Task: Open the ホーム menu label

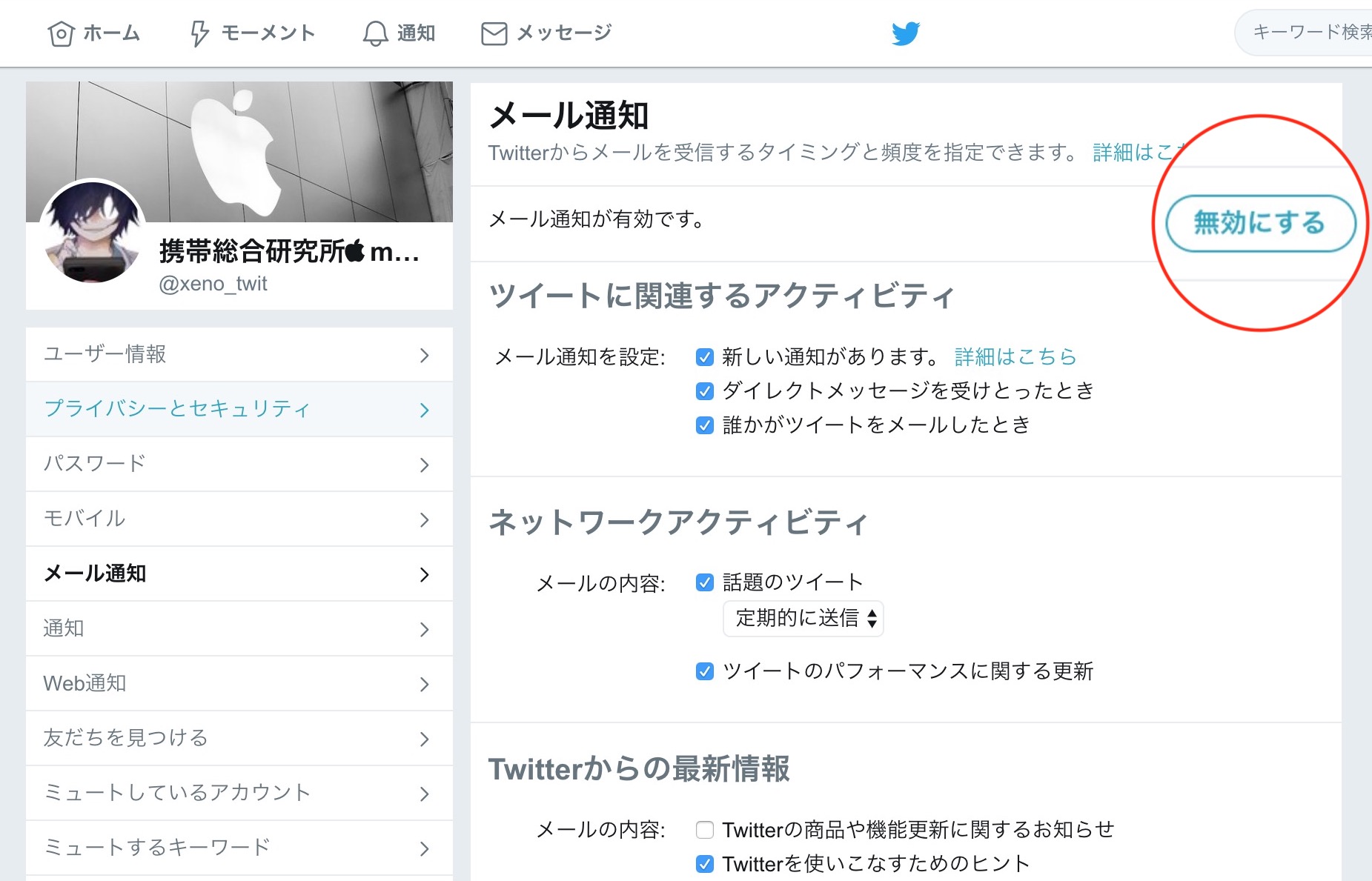Action: click(112, 33)
